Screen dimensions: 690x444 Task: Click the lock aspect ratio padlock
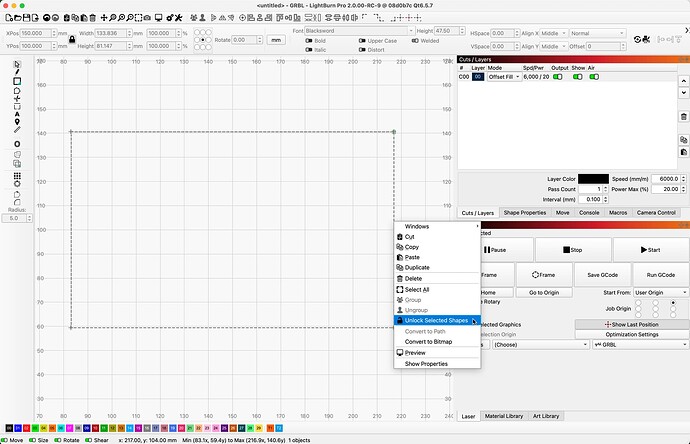[x=72, y=40]
